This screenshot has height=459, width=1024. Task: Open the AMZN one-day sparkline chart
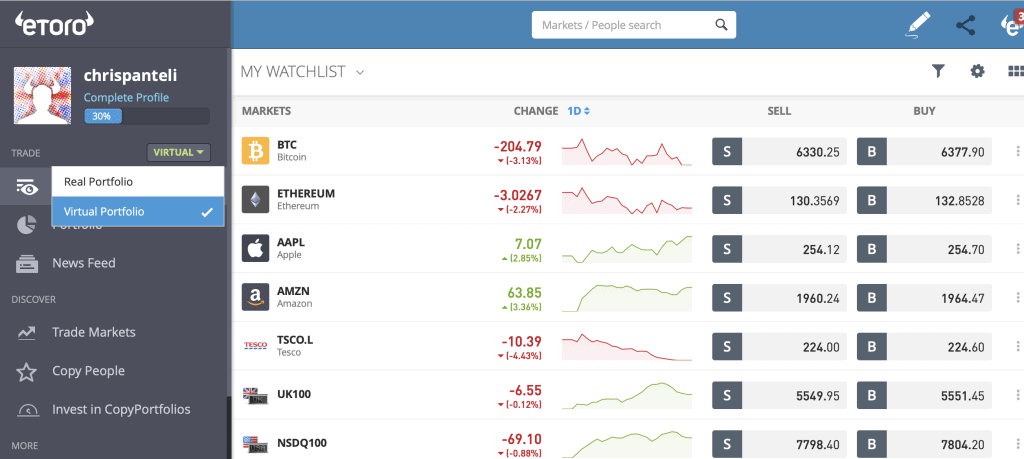click(x=626, y=298)
